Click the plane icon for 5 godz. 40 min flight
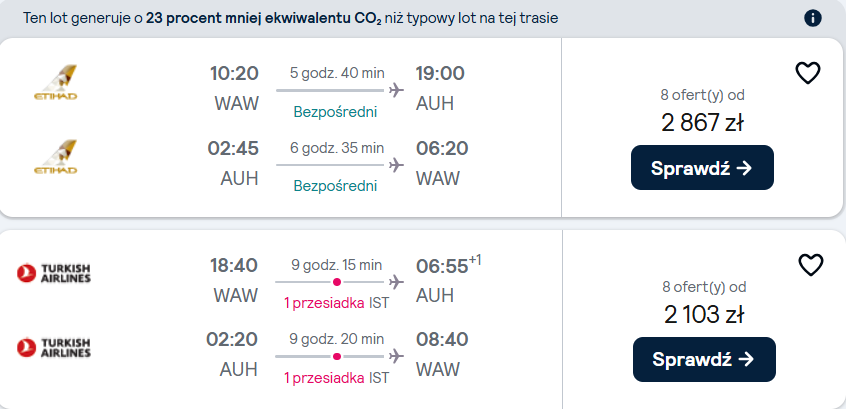Image resolution: width=846 pixels, height=409 pixels. click(x=396, y=90)
